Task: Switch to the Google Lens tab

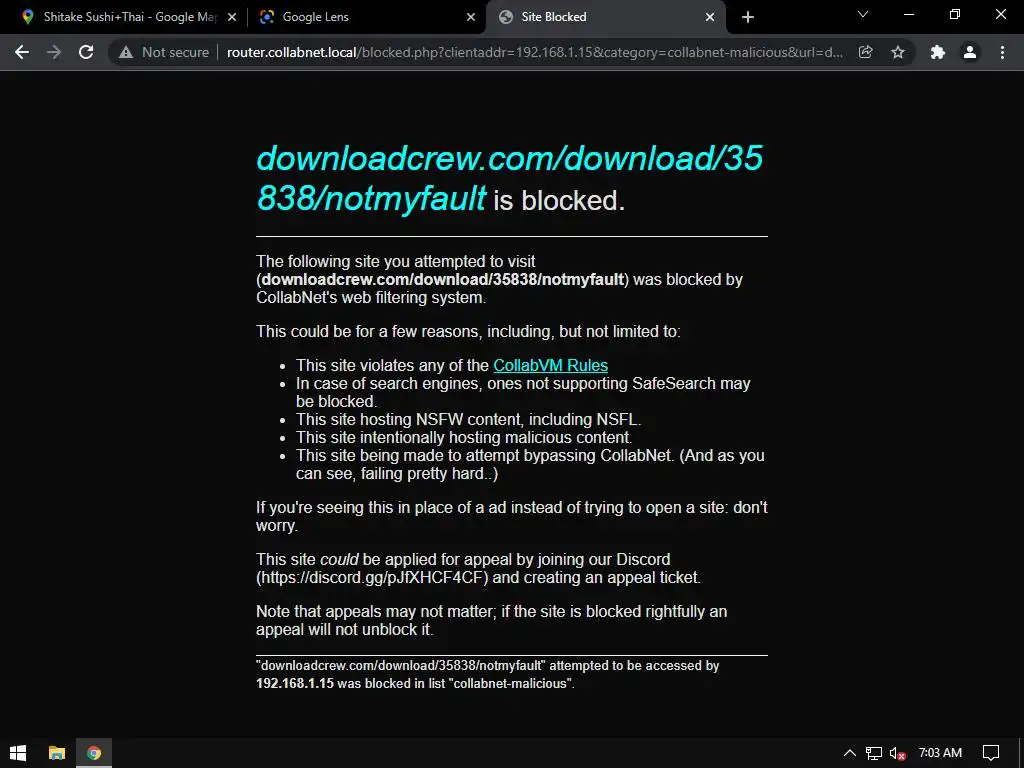Action: coord(367,17)
